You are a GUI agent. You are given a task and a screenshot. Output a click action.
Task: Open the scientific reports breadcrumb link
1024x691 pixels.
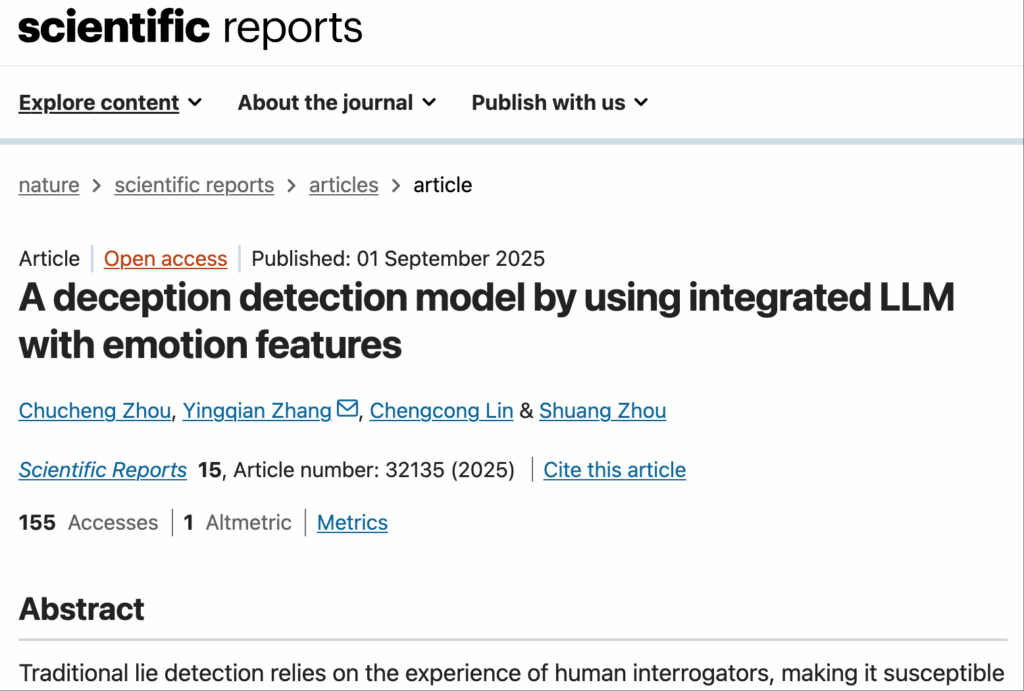point(194,185)
